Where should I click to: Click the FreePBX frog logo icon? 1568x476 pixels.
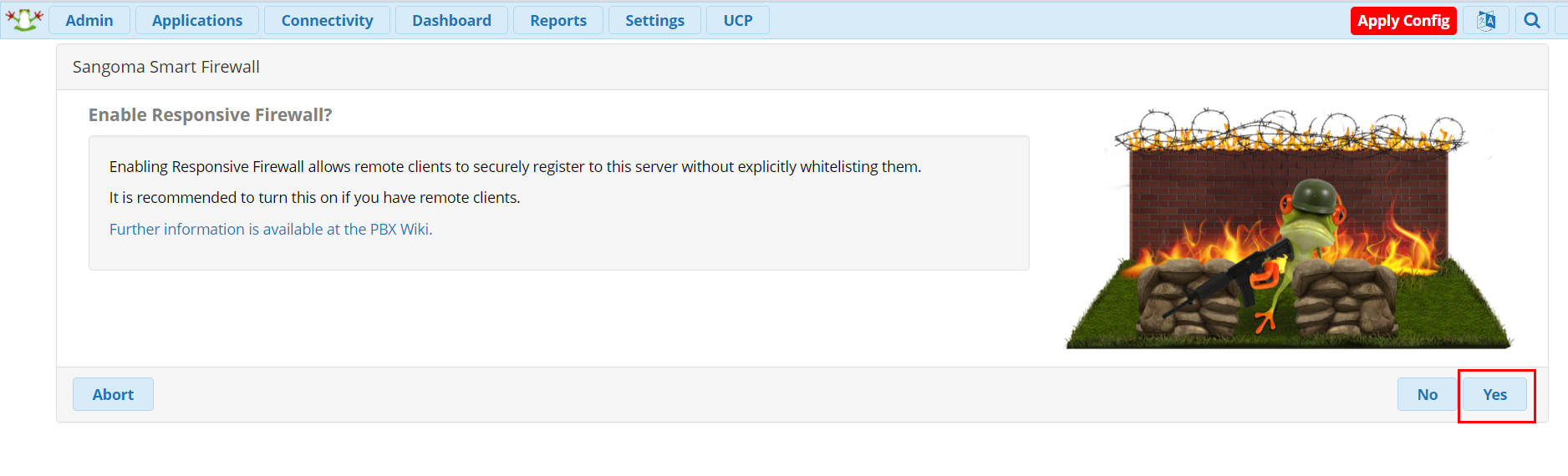pyautogui.click(x=24, y=19)
